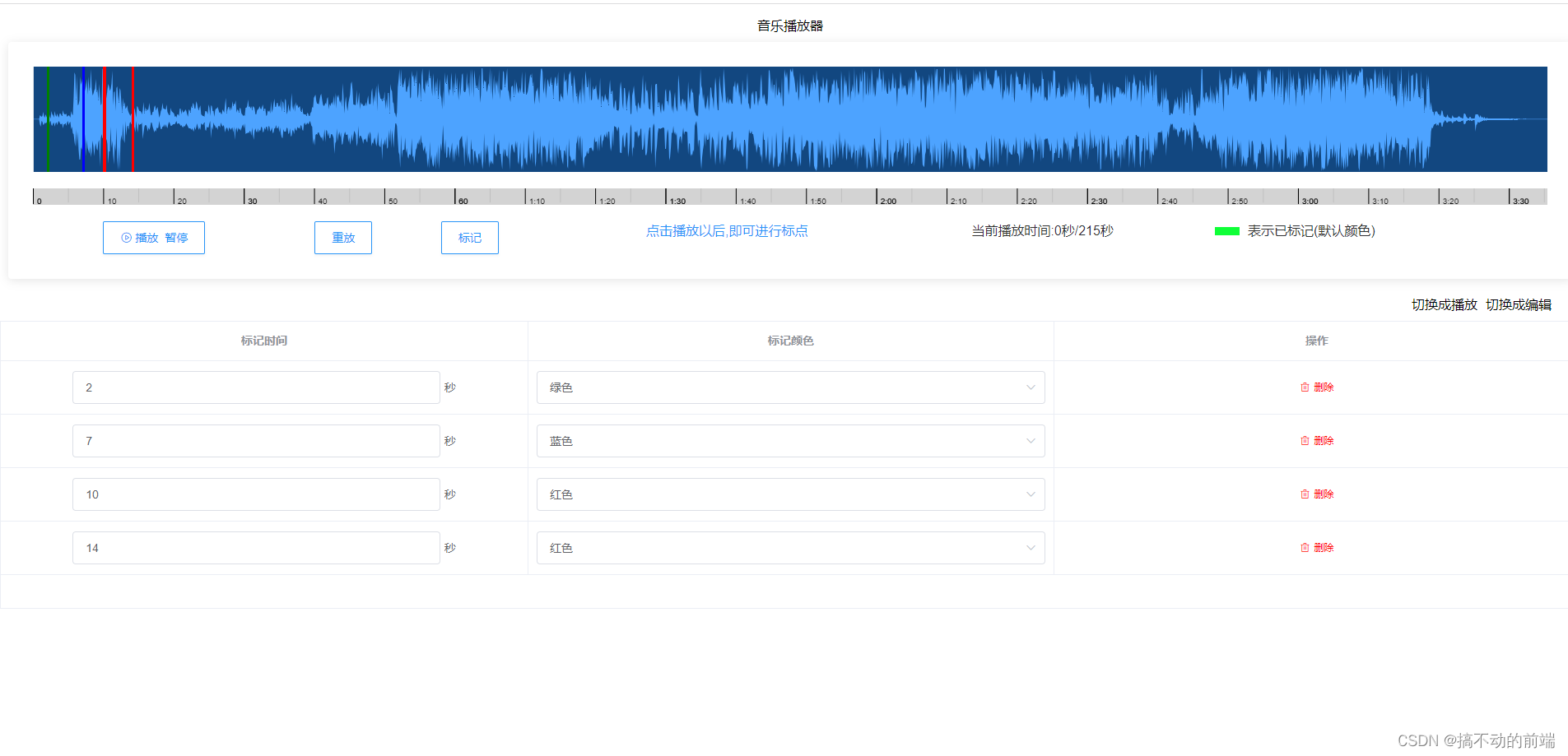Click the first red marker at 10 seconds
1568x756 pixels.
point(105,119)
